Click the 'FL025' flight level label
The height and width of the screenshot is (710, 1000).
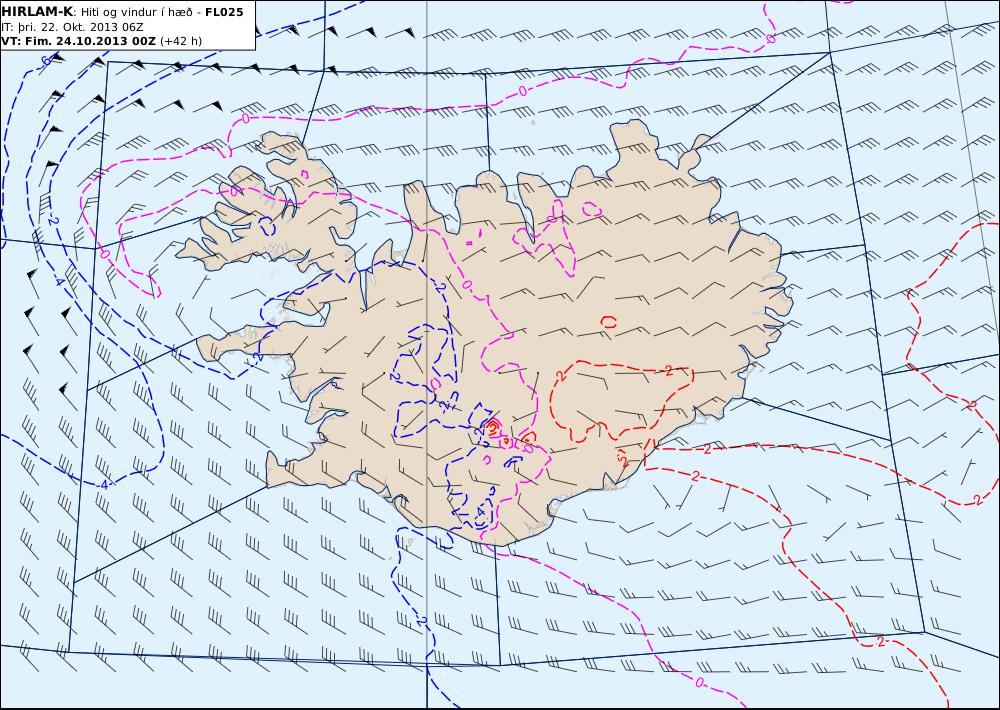(x=224, y=12)
